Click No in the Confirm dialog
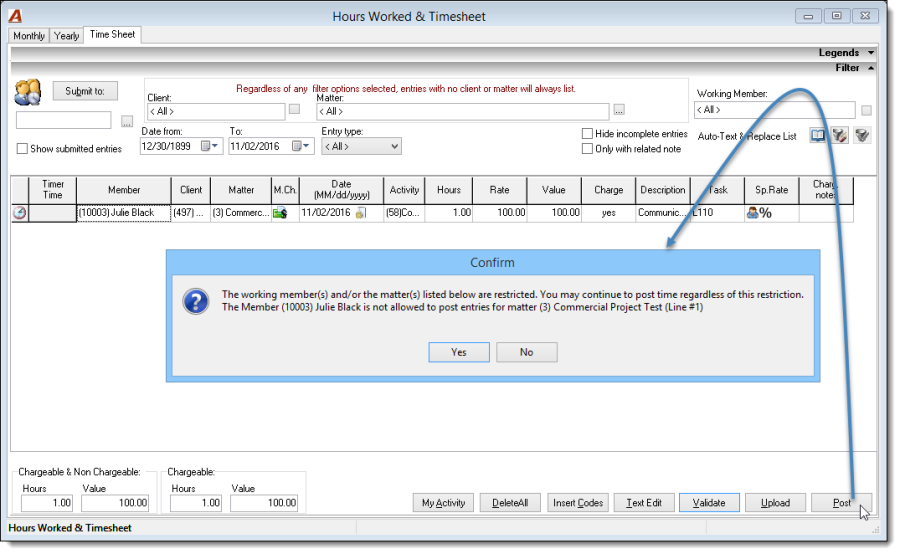The width and height of the screenshot is (900, 554). tap(526, 352)
